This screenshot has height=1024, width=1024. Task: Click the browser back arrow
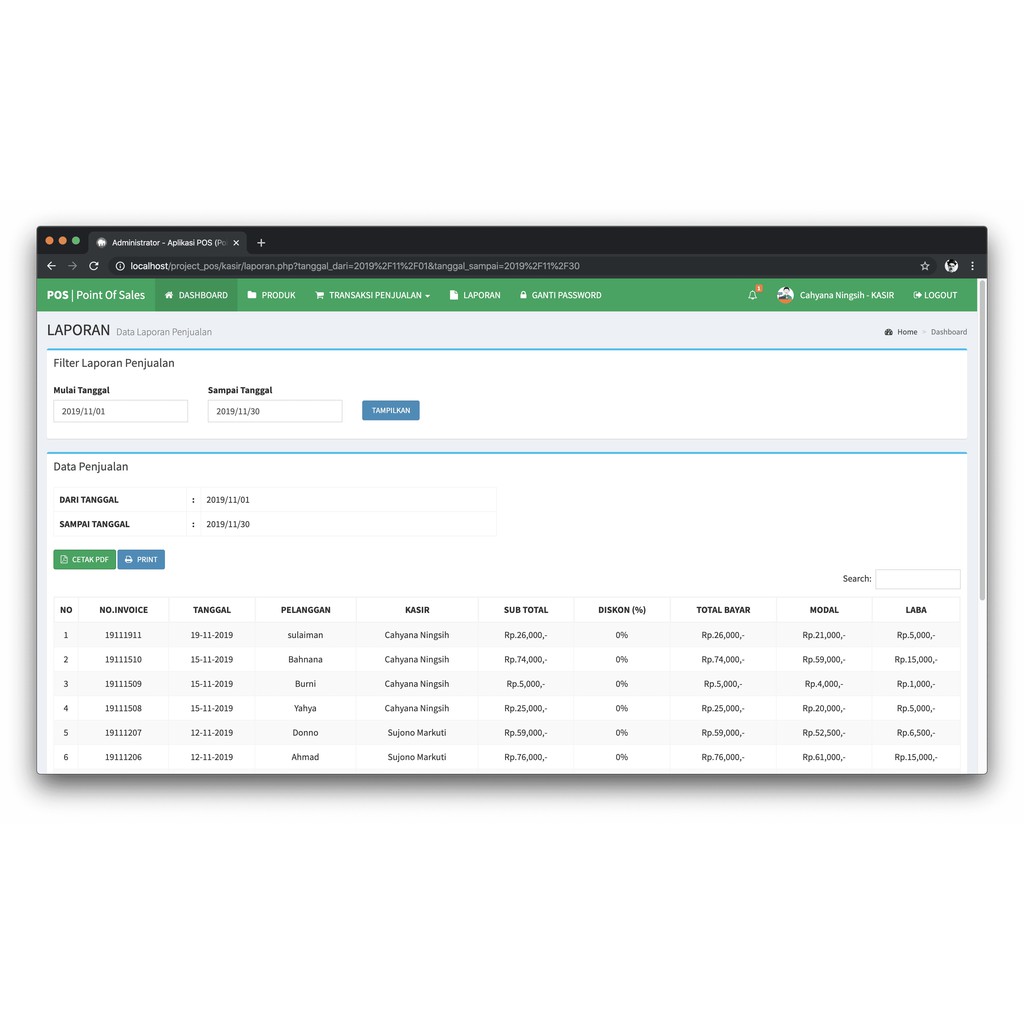(52, 266)
